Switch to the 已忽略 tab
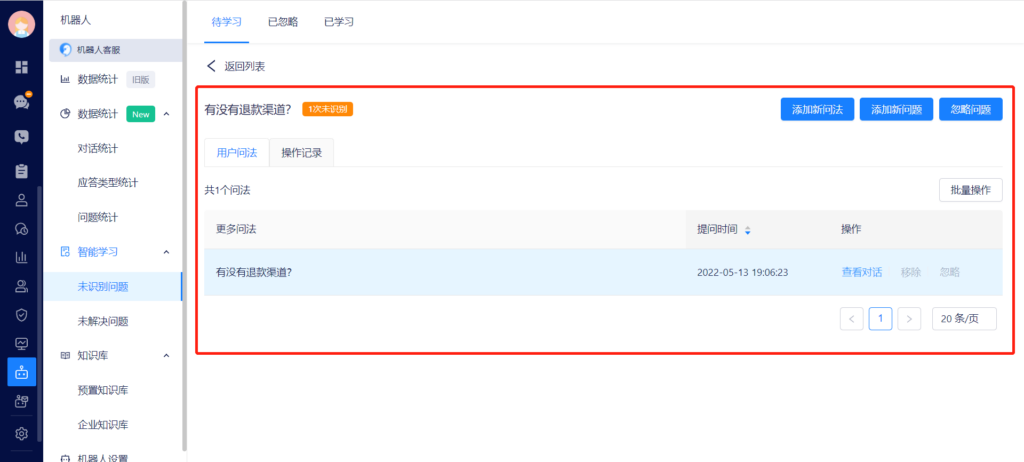1024x462 pixels. (283, 22)
